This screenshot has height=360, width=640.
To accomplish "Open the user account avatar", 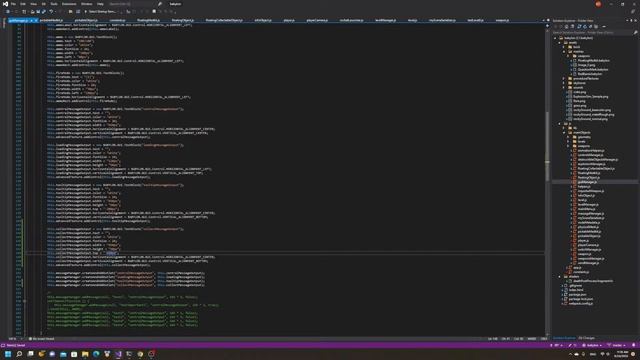I will click(598, 4).
